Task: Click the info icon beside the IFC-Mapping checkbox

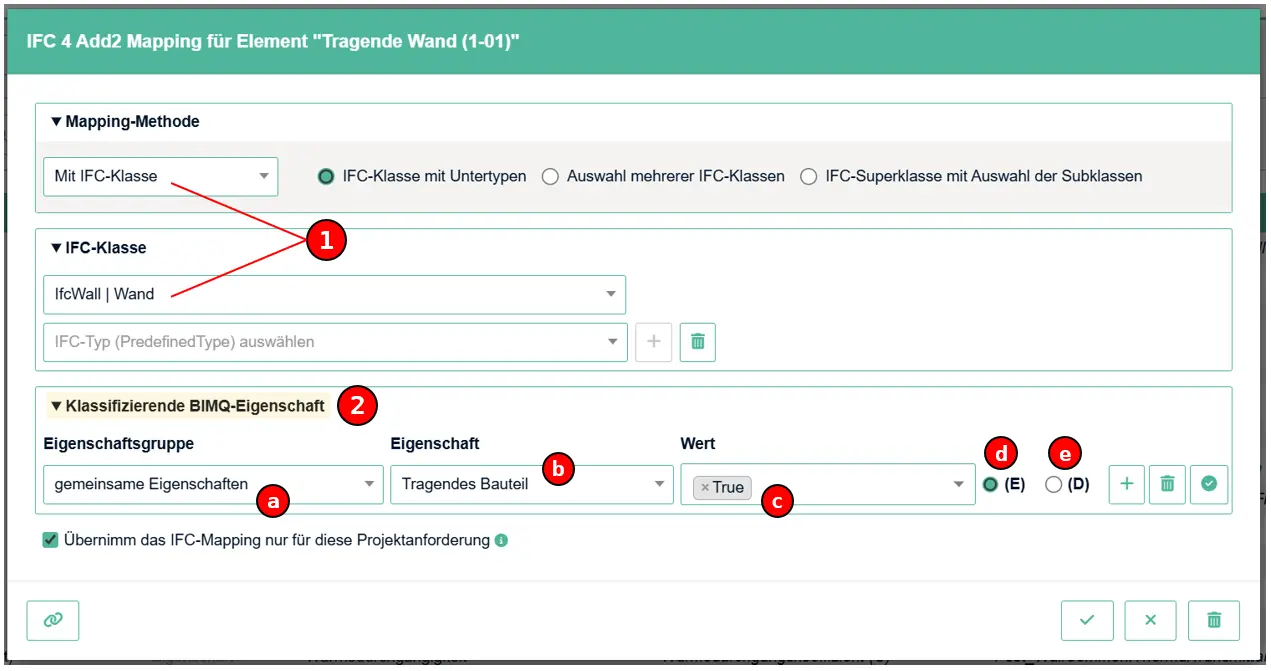Action: (502, 540)
